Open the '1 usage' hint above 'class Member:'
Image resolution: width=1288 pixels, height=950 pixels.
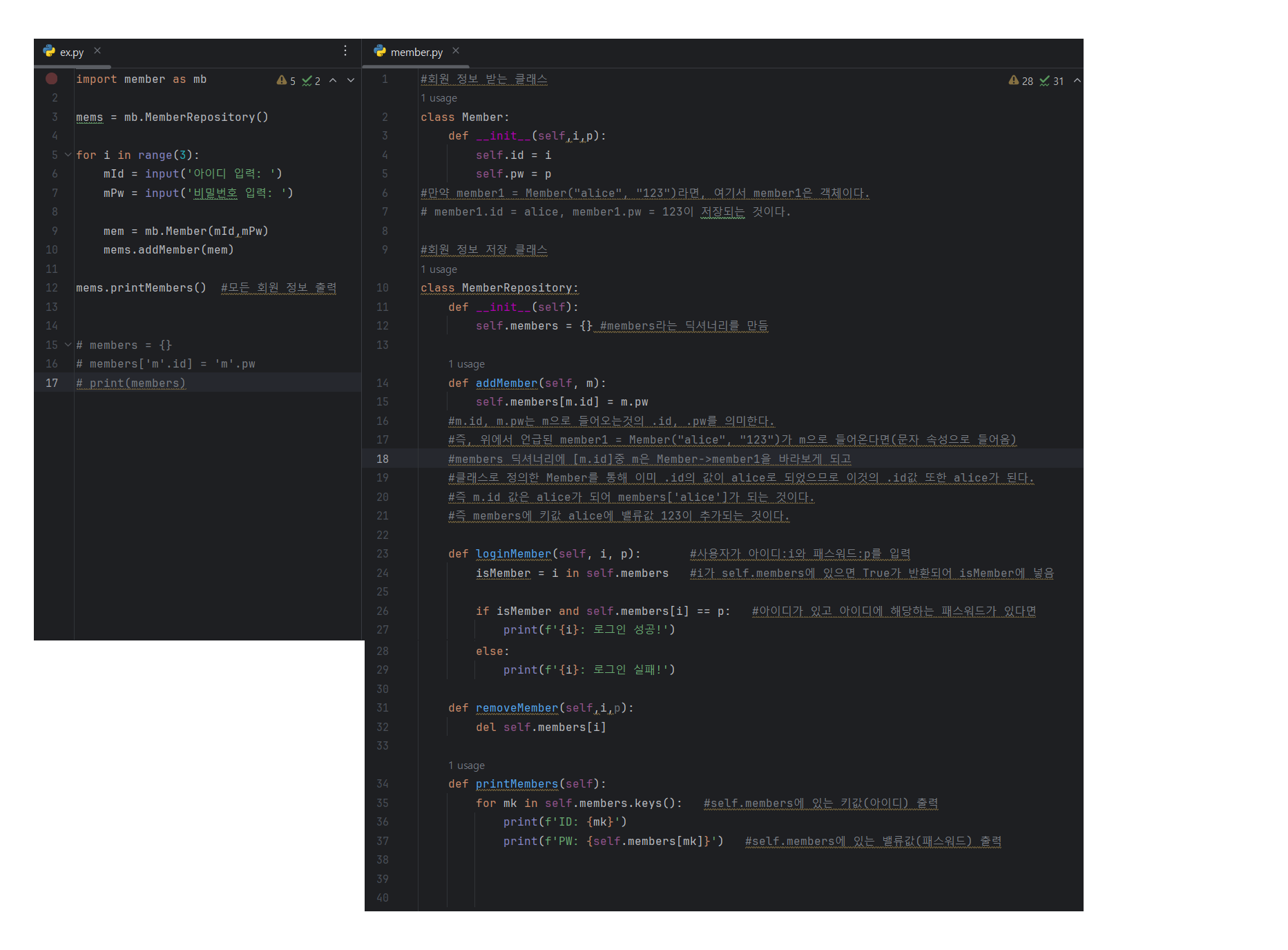pyautogui.click(x=439, y=98)
